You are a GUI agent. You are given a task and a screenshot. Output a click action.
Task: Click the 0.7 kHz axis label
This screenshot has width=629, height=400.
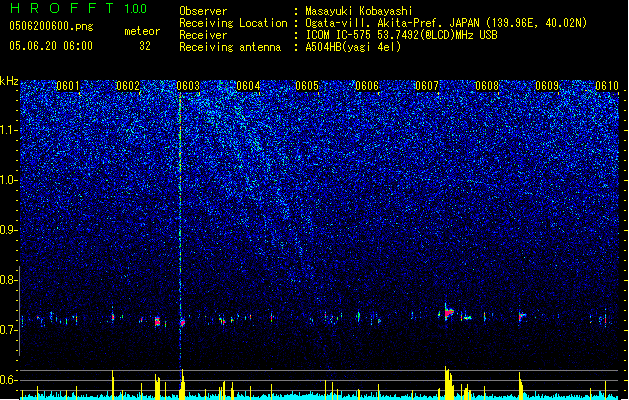[x=9, y=330]
